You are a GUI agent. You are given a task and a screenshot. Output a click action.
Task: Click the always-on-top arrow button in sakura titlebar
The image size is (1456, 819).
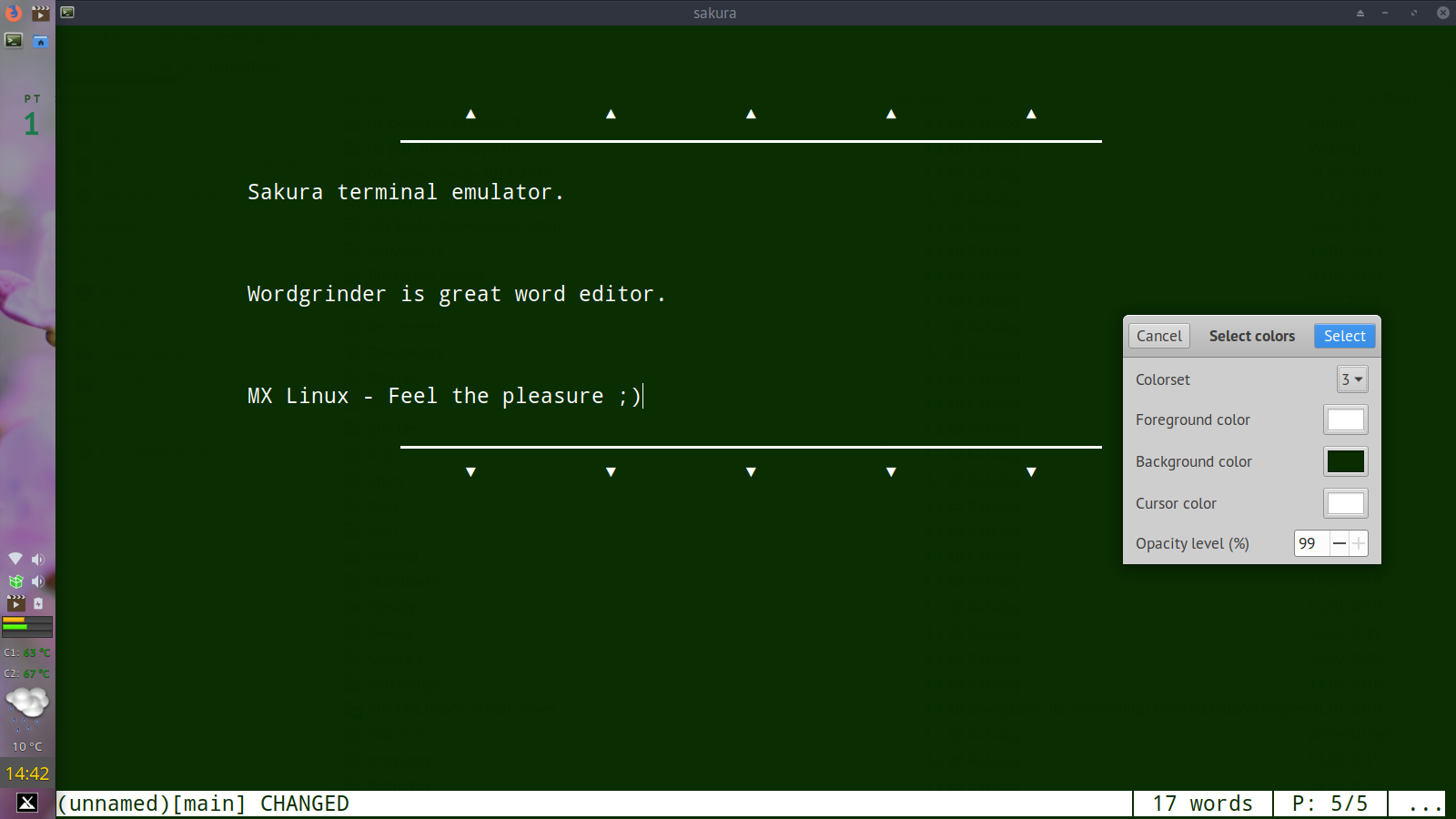(1360, 13)
